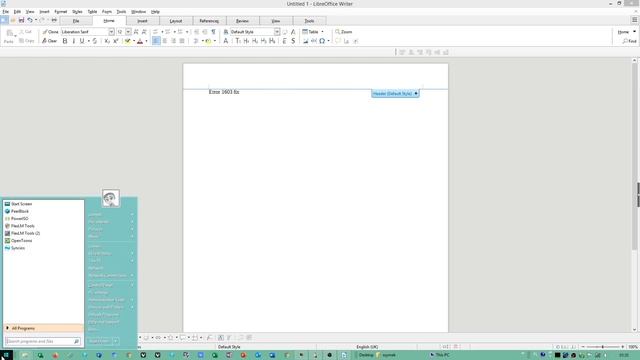Screen dimensions: 640x360
Task: Click the decrease indent icon
Action: [205, 32]
